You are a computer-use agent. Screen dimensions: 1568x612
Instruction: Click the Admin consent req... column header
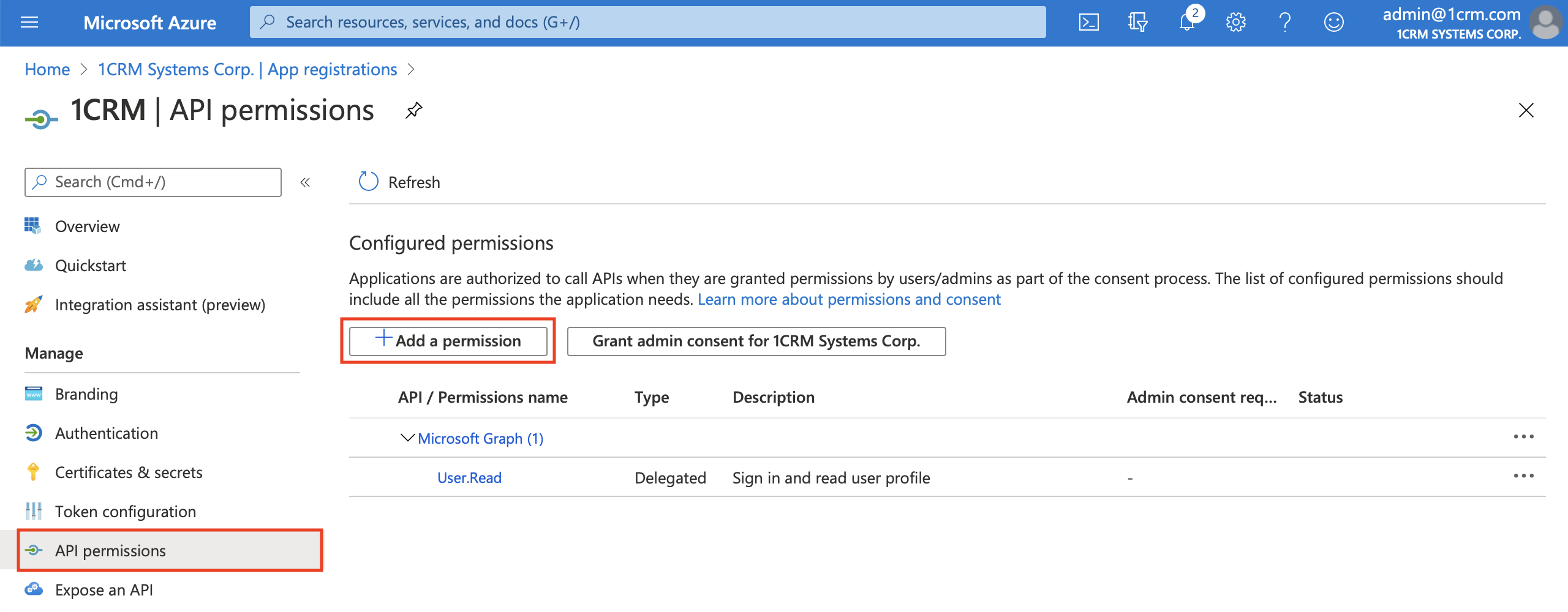[x=1202, y=397]
